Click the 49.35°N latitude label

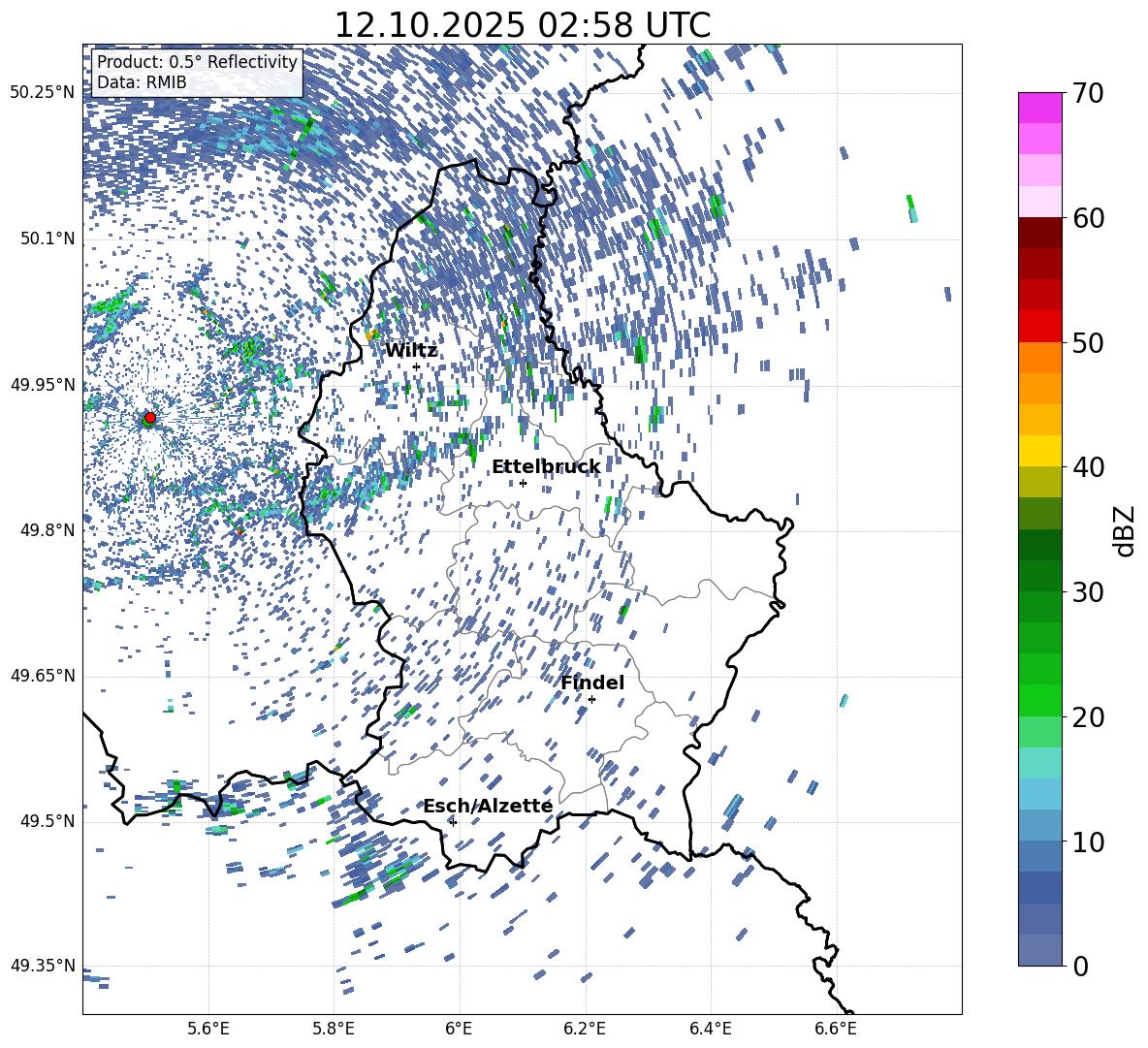click(x=43, y=966)
